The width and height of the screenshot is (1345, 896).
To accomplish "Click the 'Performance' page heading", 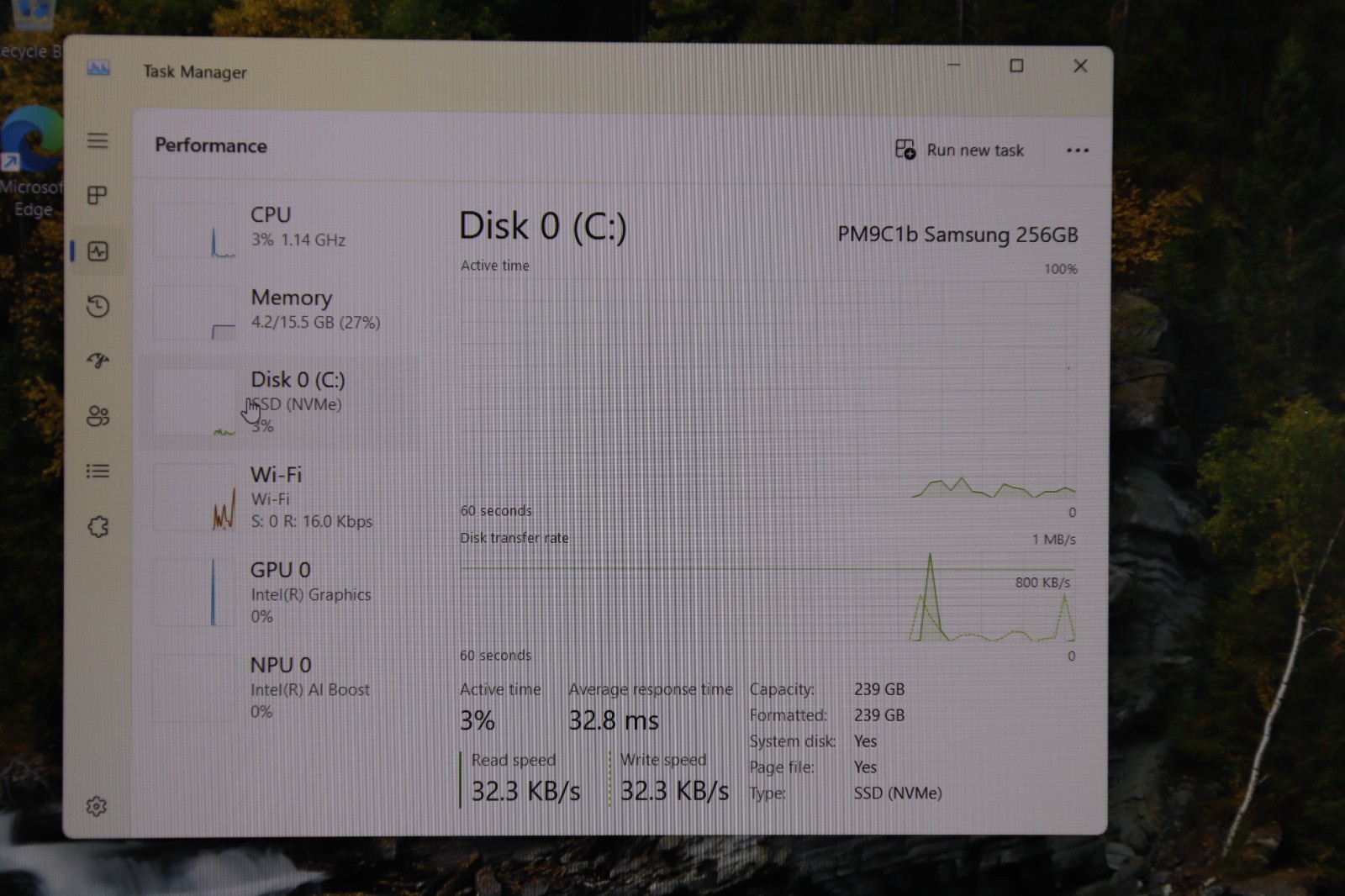I will 211,145.
